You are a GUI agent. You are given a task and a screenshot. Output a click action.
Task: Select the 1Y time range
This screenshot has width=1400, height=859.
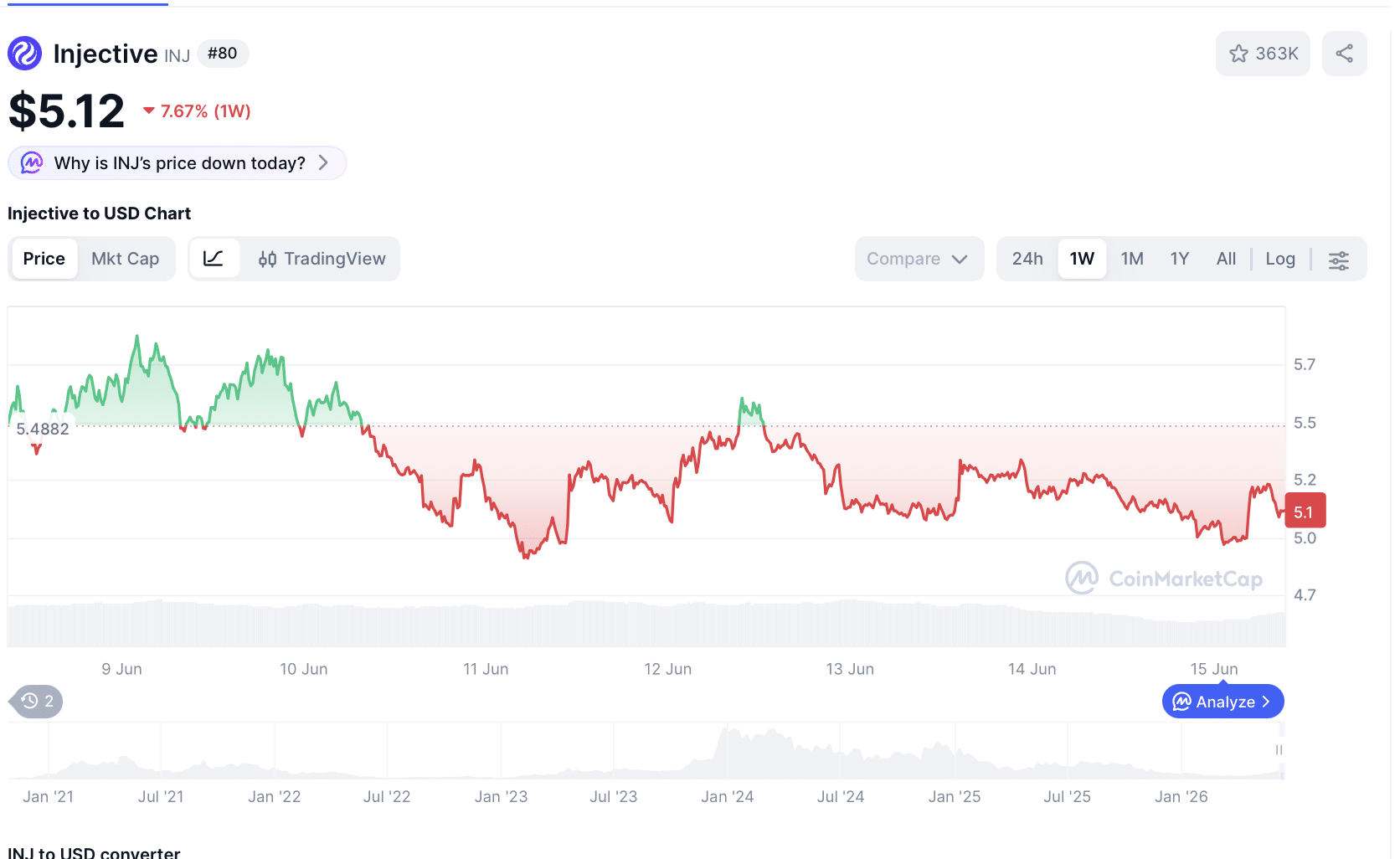[x=1180, y=259]
